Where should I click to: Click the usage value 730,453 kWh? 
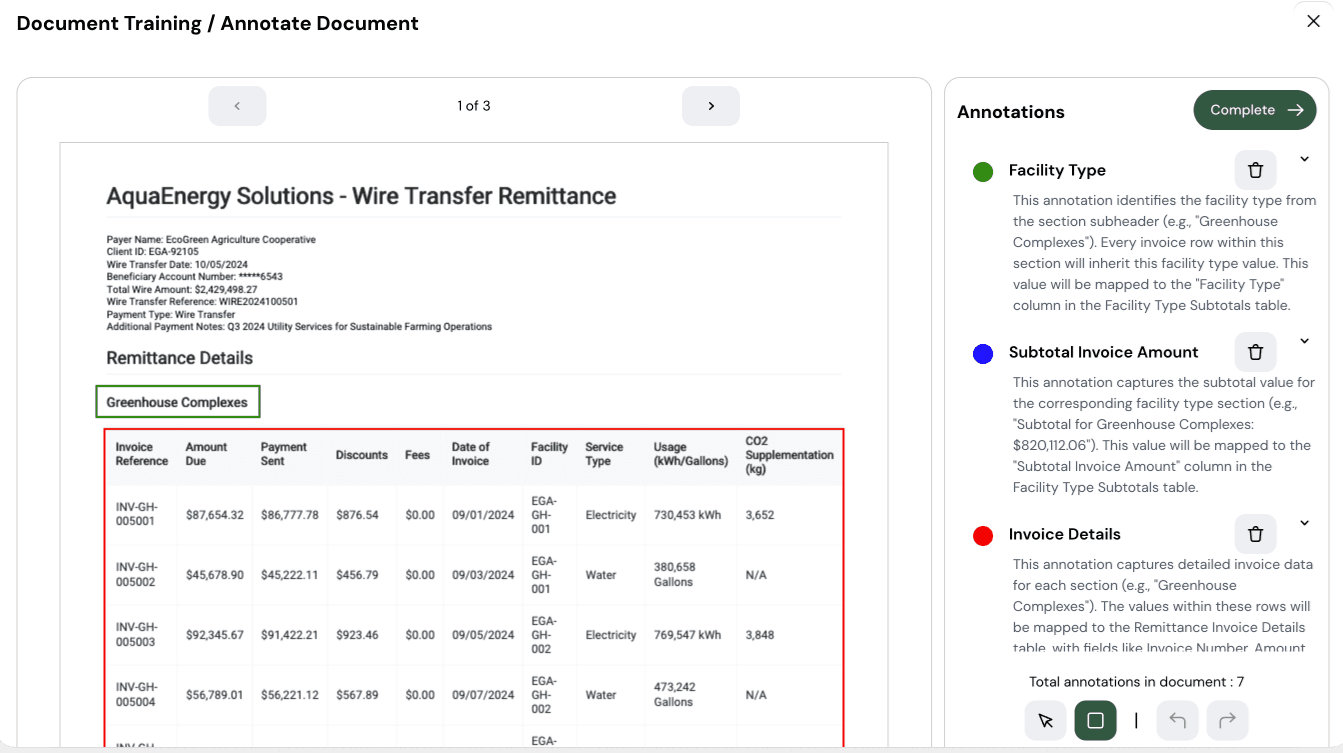[687, 515]
